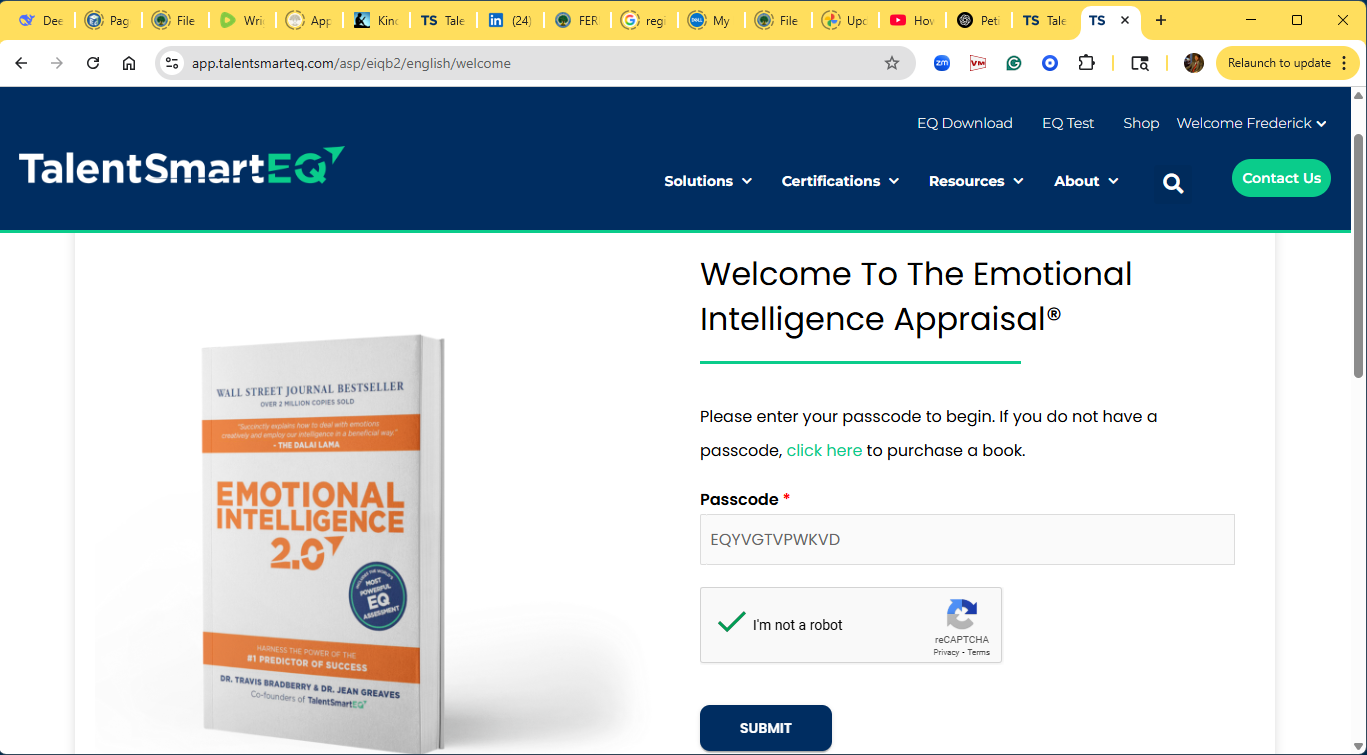Open the Zoom extension
Screen dimensions: 1367x755
pos(942,63)
